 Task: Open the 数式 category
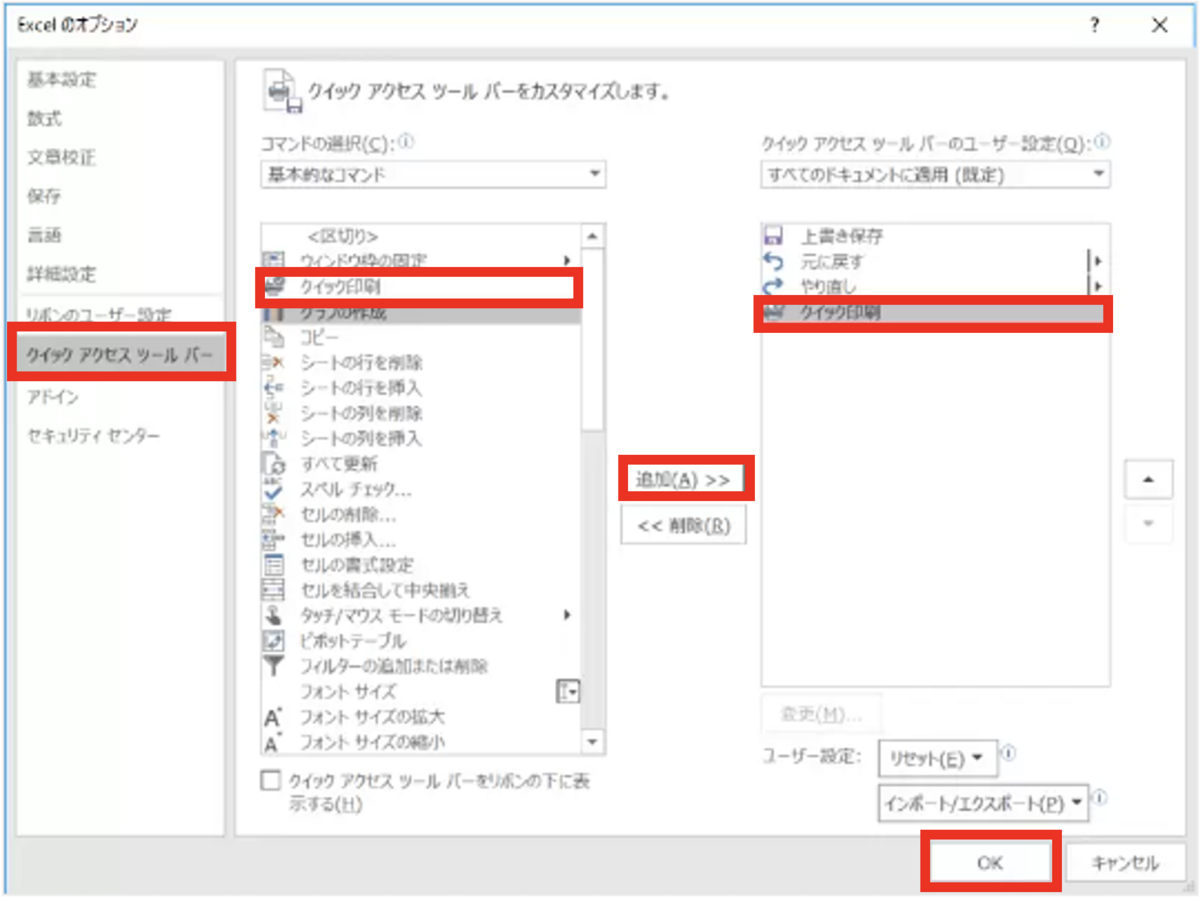[x=44, y=118]
